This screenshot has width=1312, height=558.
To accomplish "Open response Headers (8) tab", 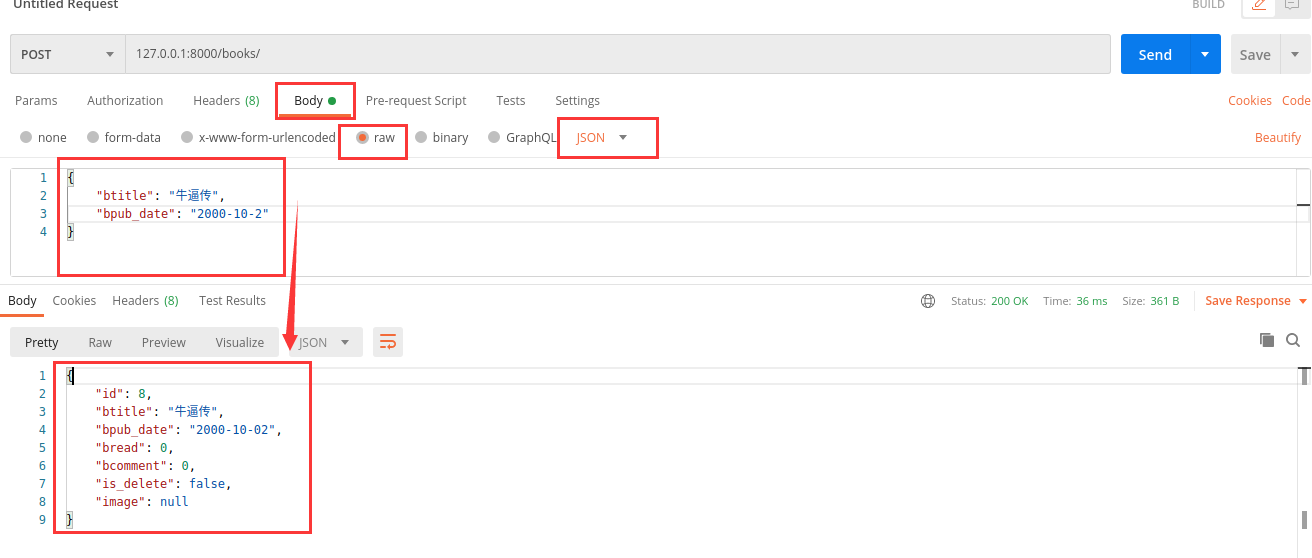I will [x=145, y=301].
